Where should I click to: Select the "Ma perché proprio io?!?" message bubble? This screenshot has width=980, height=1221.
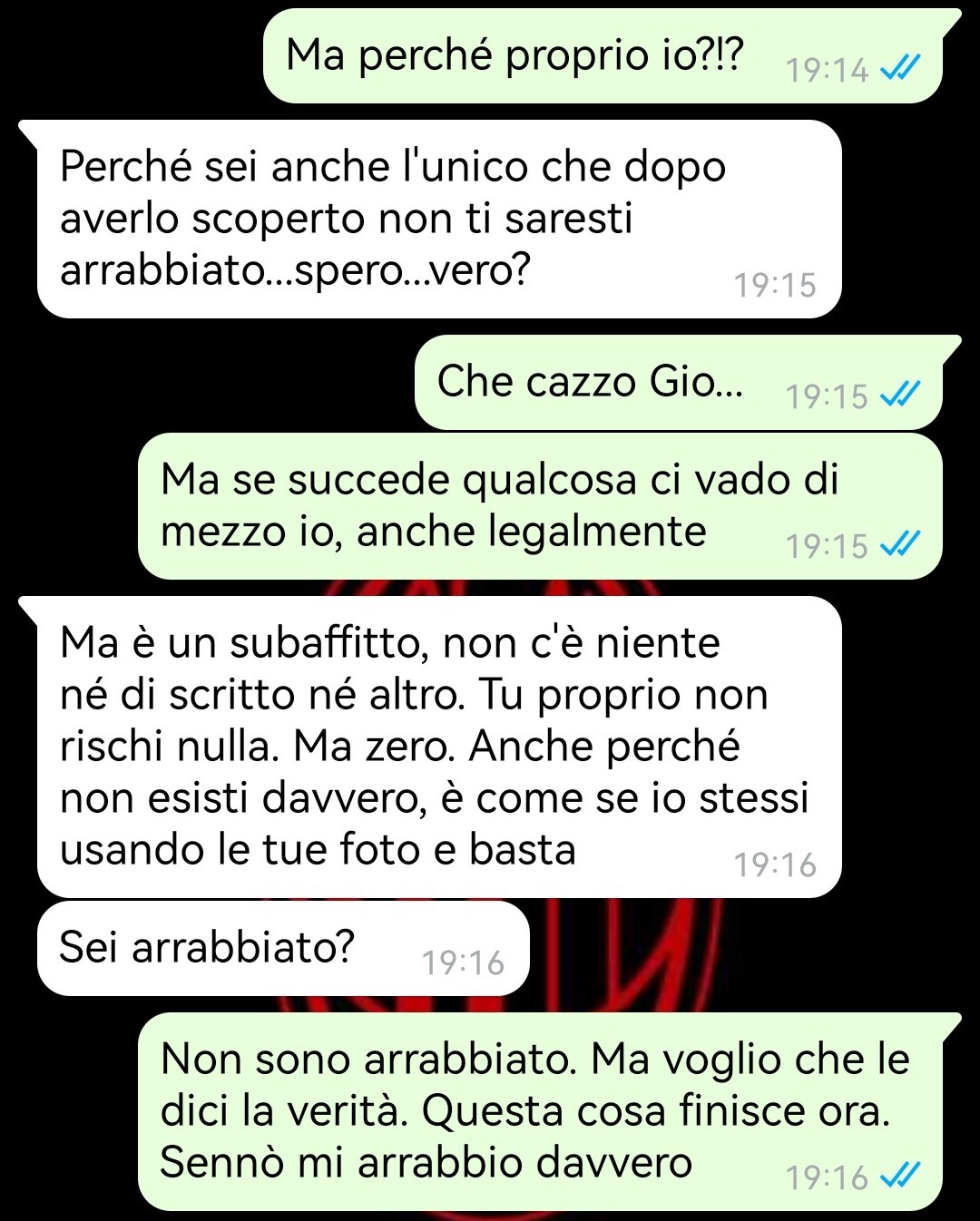(603, 55)
